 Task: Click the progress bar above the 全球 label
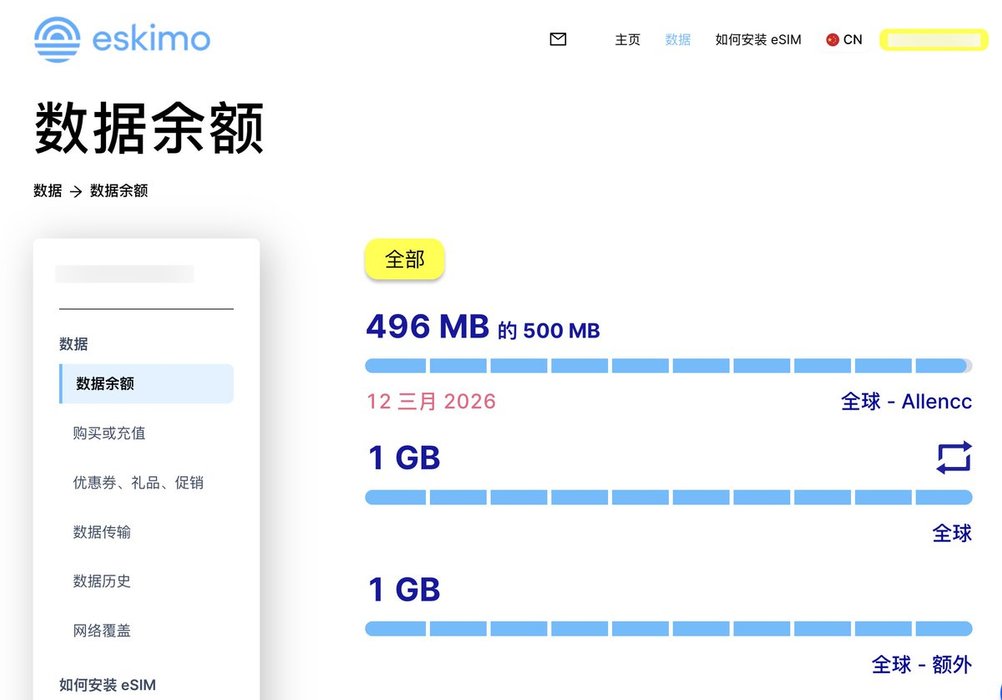point(668,497)
